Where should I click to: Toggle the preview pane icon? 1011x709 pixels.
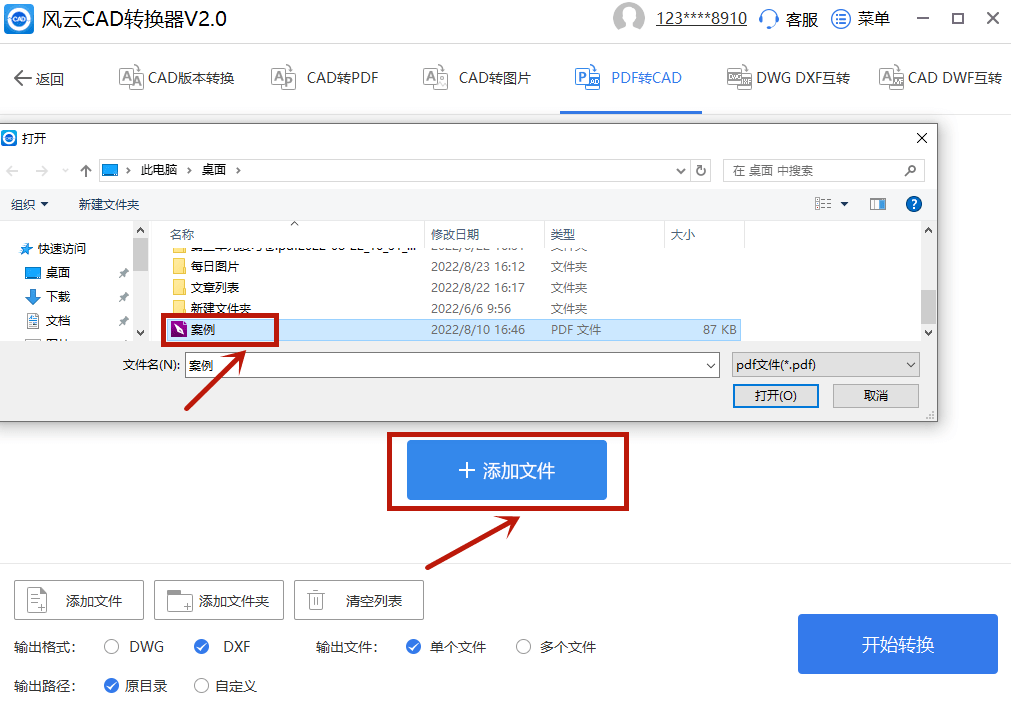[878, 204]
